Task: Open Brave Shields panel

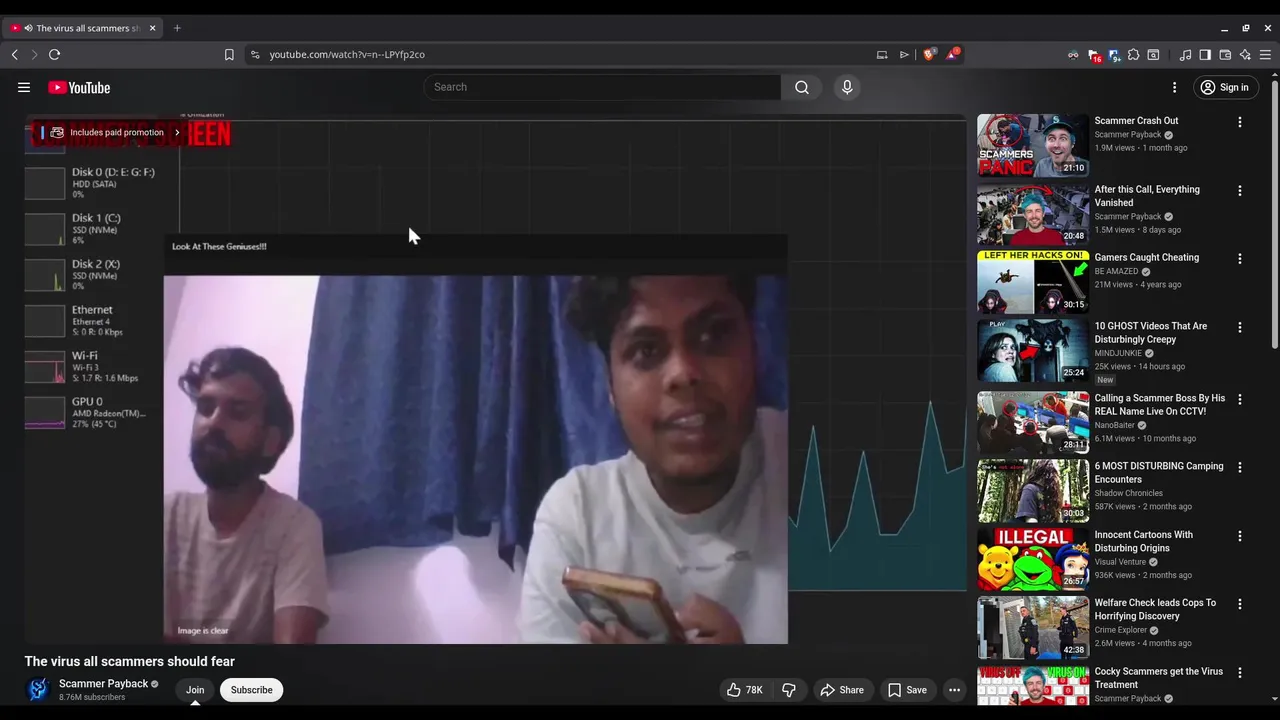Action: [x=929, y=54]
